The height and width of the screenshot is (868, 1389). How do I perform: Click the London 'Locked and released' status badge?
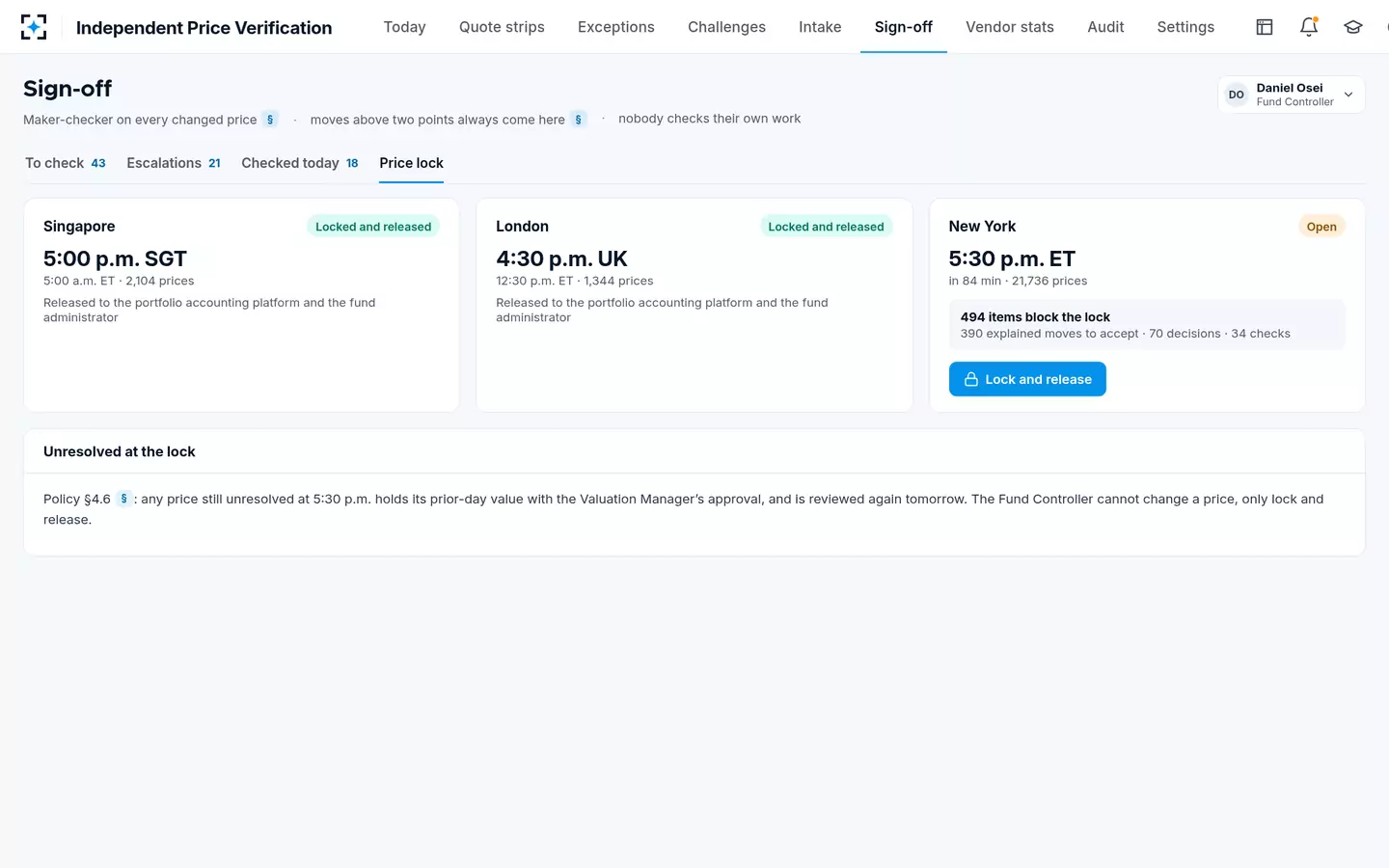coord(826,227)
